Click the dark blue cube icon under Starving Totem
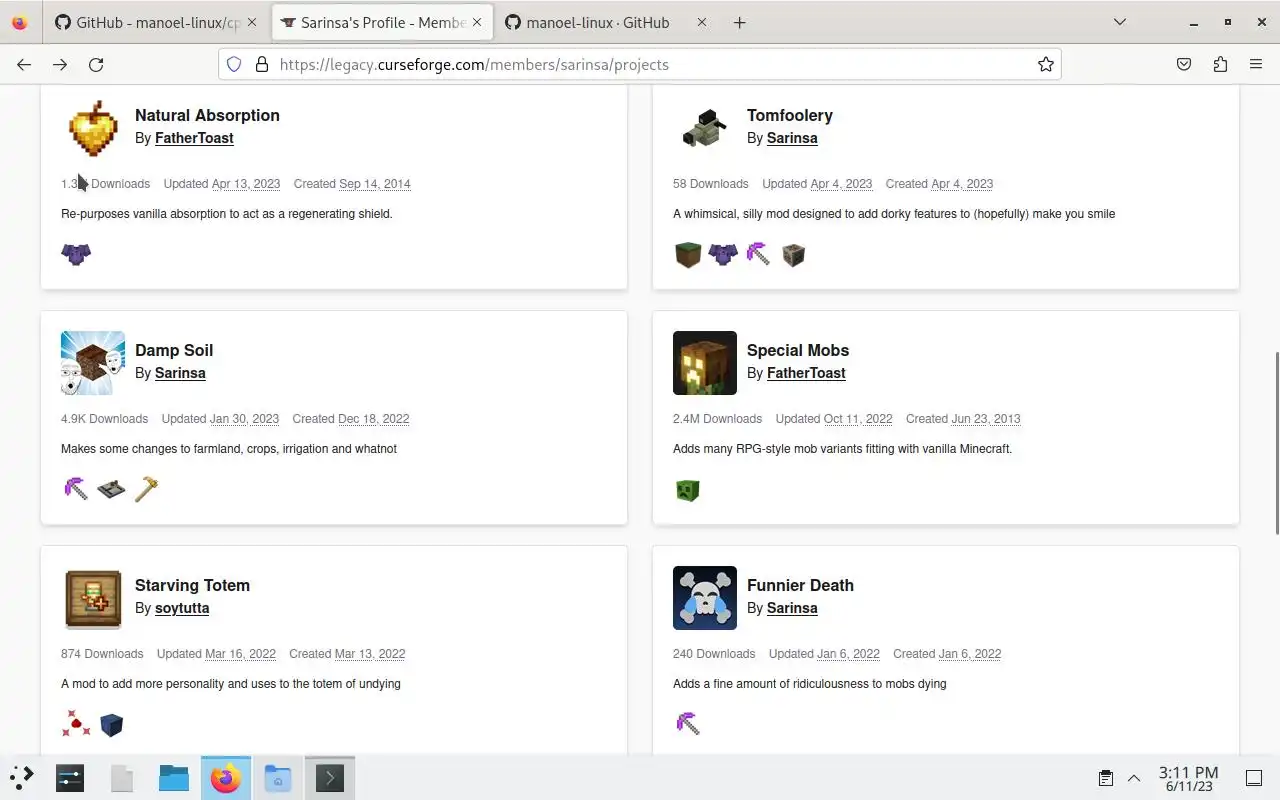Screen dimensions: 1280x800 pyautogui.click(x=111, y=725)
